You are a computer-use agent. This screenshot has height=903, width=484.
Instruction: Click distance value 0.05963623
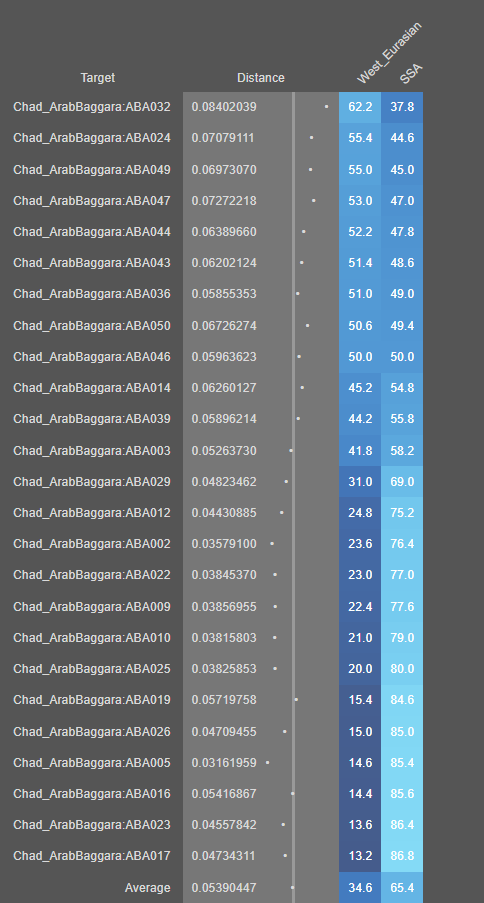[x=224, y=357]
